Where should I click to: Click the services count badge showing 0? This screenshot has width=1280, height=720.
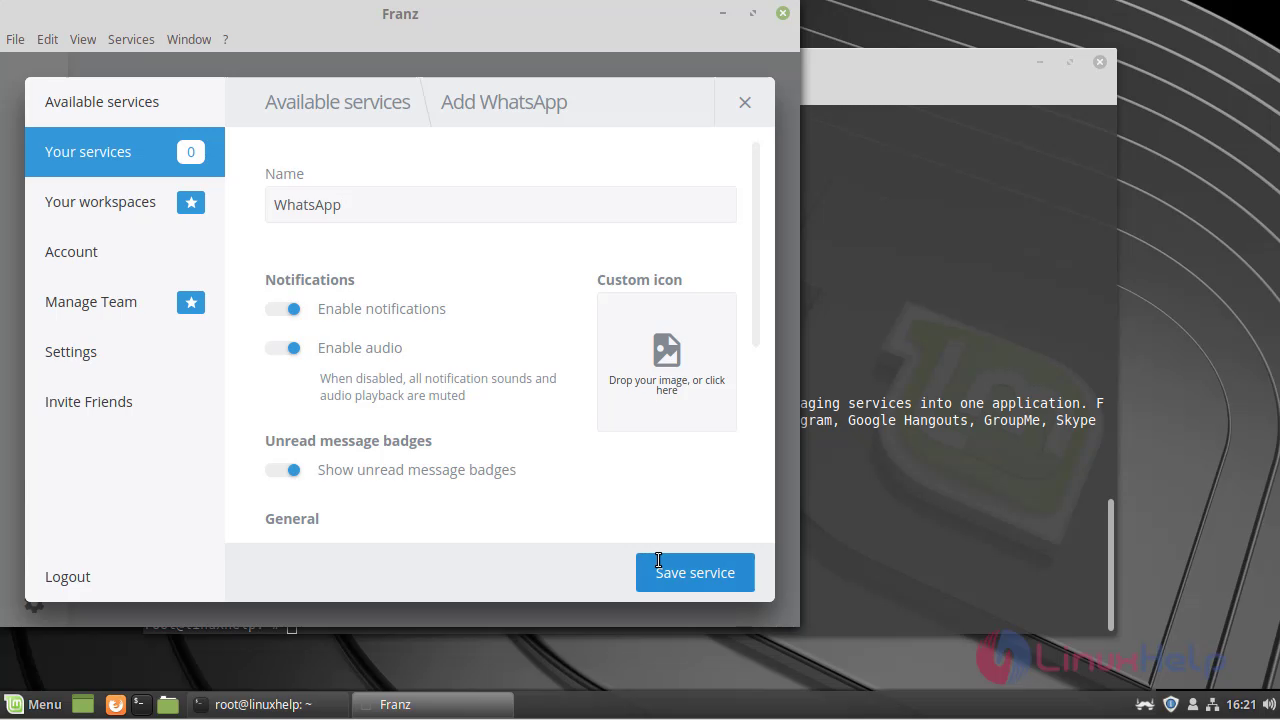point(191,152)
